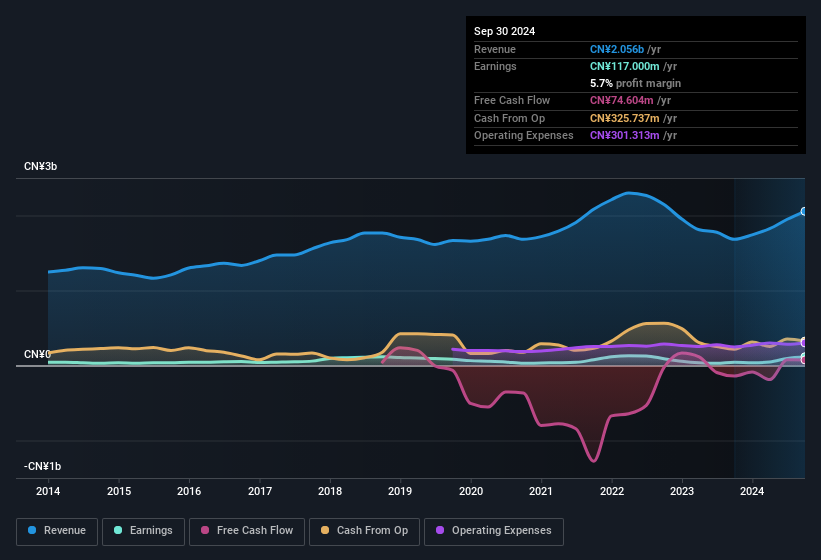Screen dimensions: 821x560
Task: Click the 2022 x-axis label
Action: click(612, 491)
